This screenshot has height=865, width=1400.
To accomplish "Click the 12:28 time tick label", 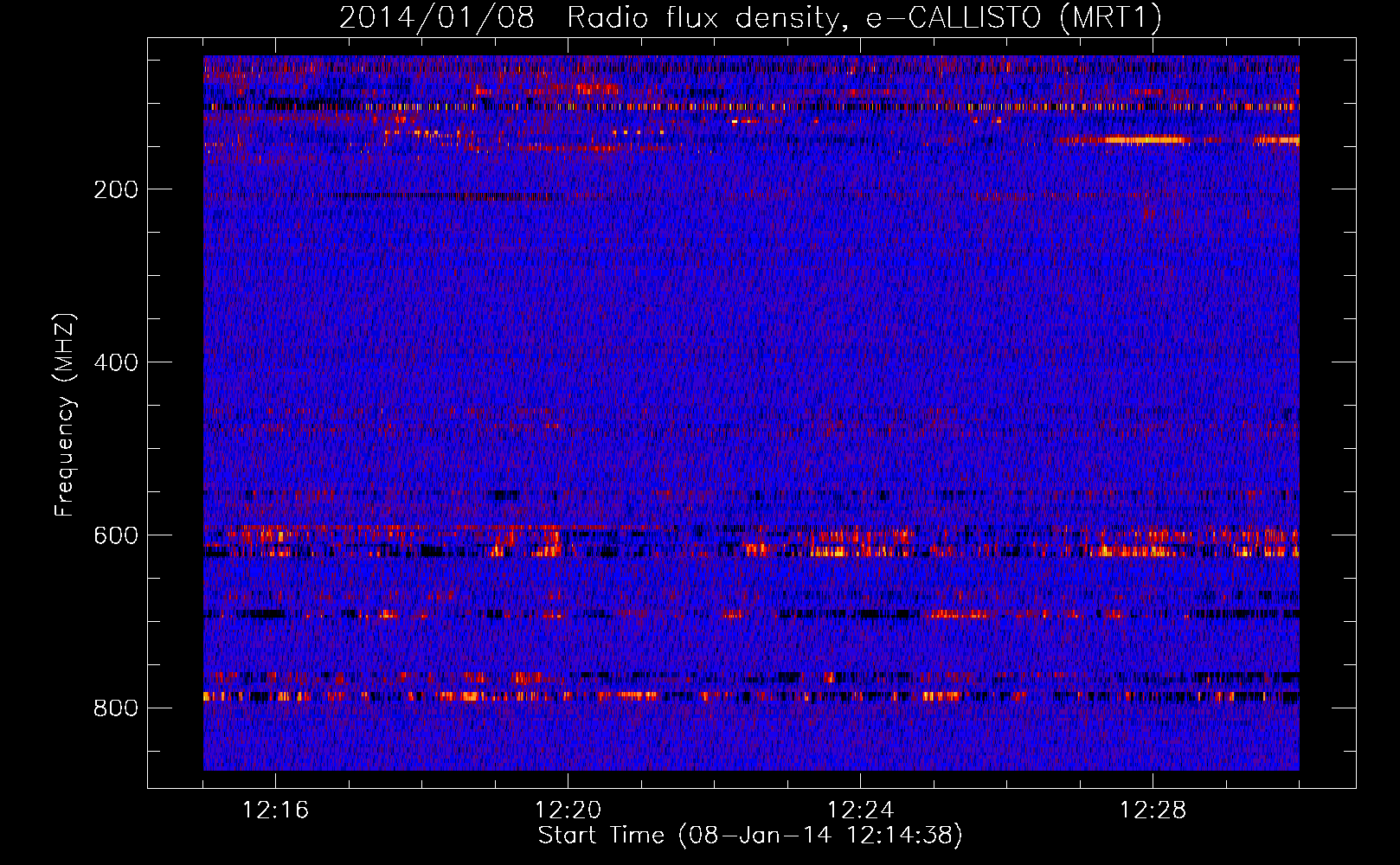I will (x=1153, y=810).
